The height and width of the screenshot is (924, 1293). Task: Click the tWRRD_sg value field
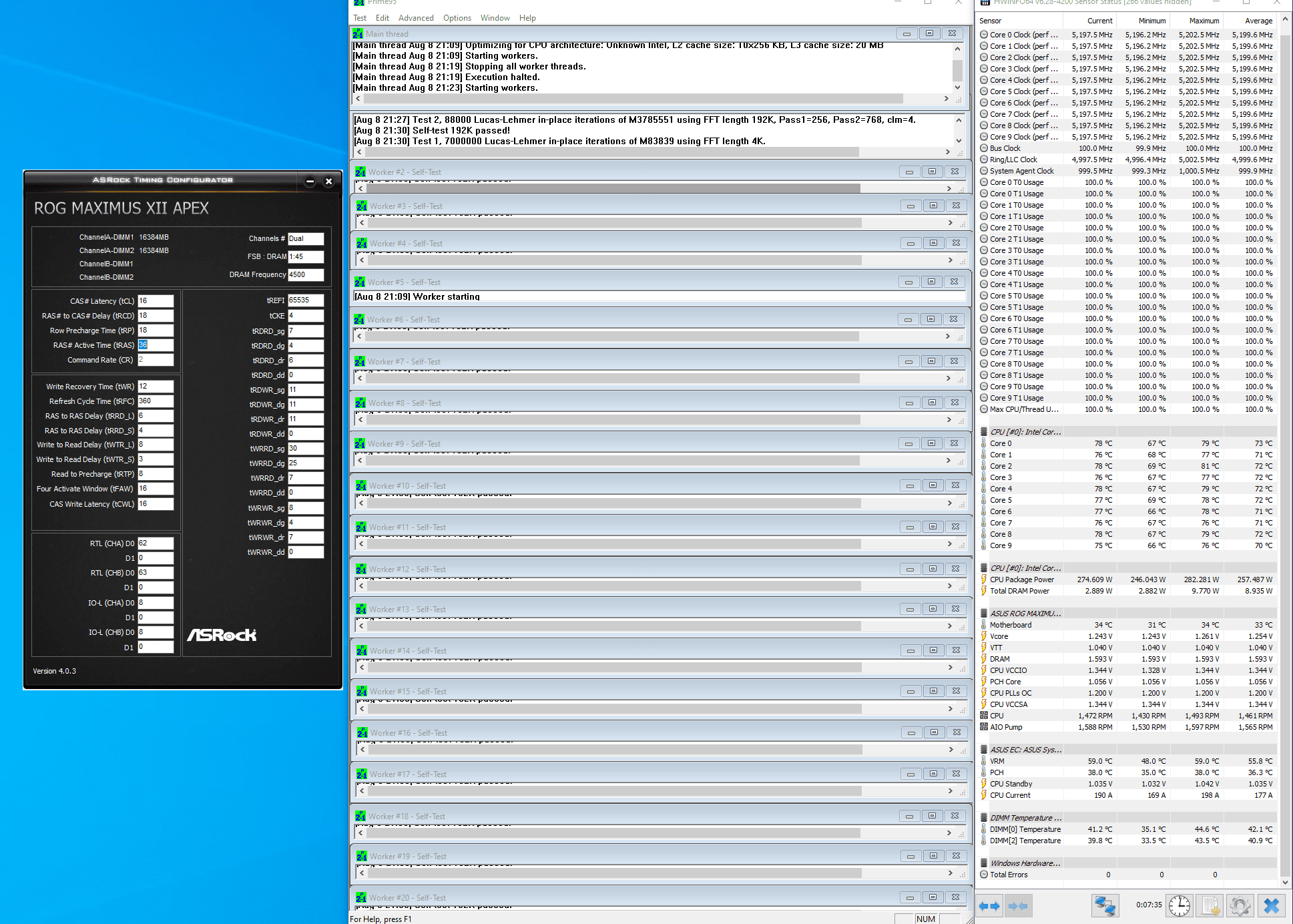tap(306, 449)
